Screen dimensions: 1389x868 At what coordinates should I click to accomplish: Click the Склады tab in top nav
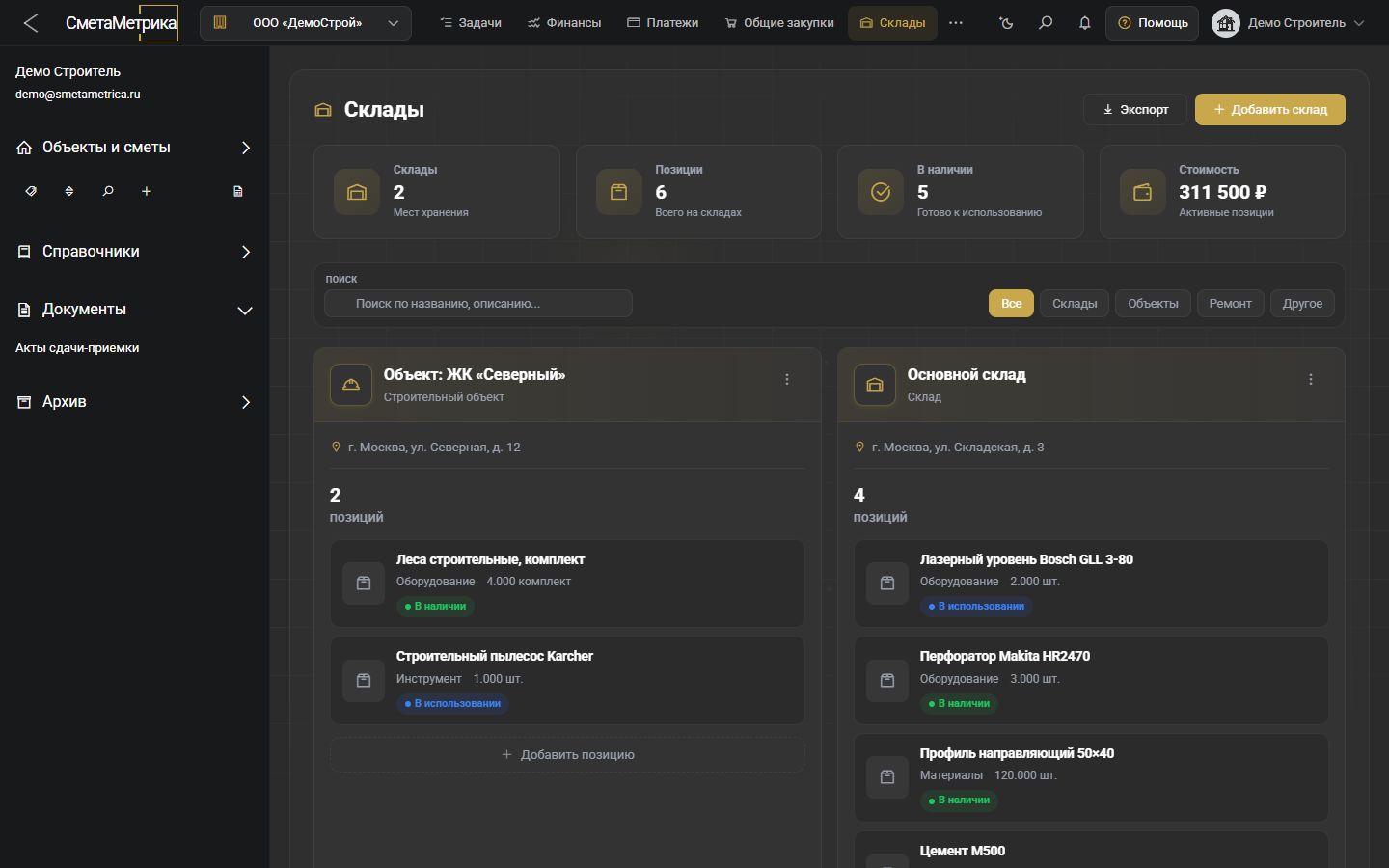coord(893,23)
